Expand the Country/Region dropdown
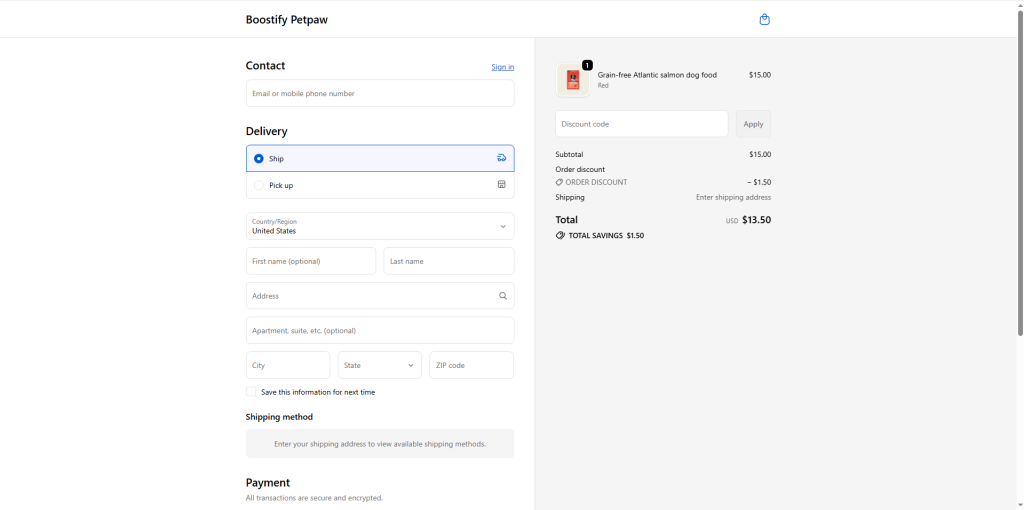This screenshot has height=510, width=1024. pos(380,226)
